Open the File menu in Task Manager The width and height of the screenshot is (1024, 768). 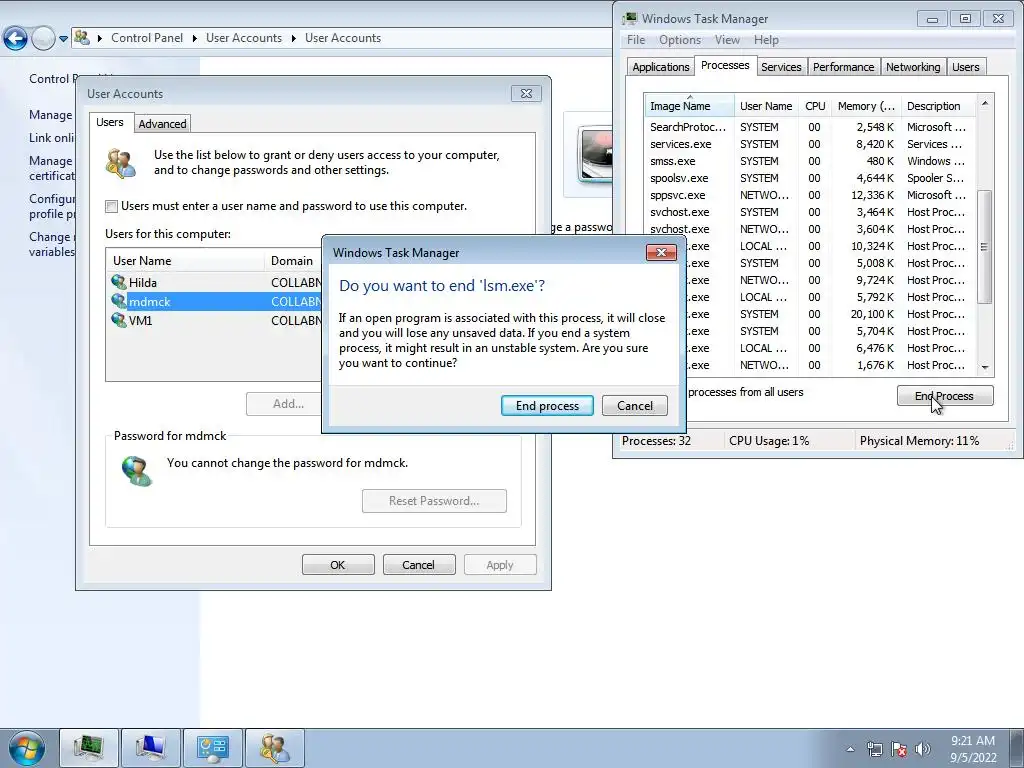click(x=635, y=40)
